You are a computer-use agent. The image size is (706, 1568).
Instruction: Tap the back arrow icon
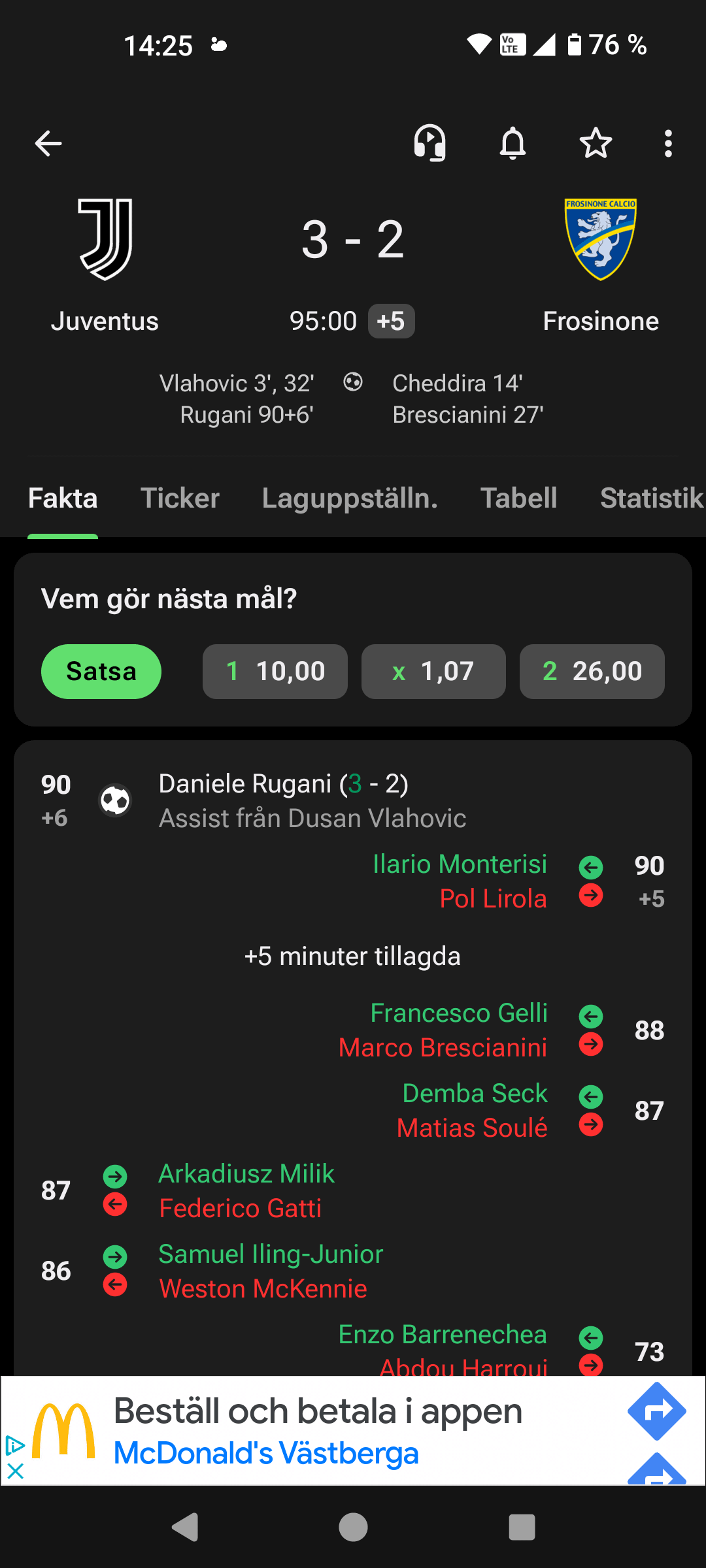tap(48, 143)
